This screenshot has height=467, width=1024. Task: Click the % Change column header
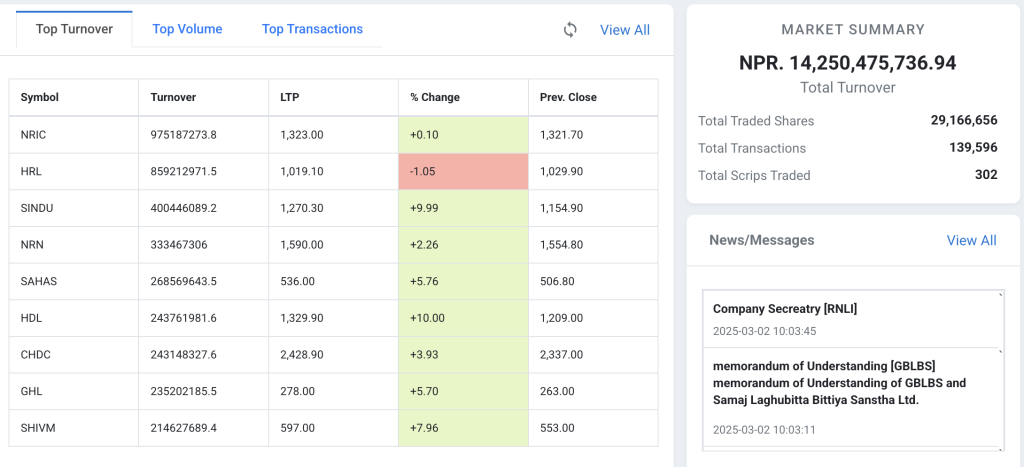click(435, 97)
